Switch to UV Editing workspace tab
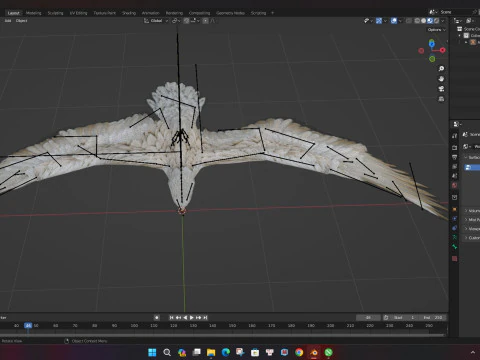The width and height of the screenshot is (480, 360). click(x=78, y=13)
